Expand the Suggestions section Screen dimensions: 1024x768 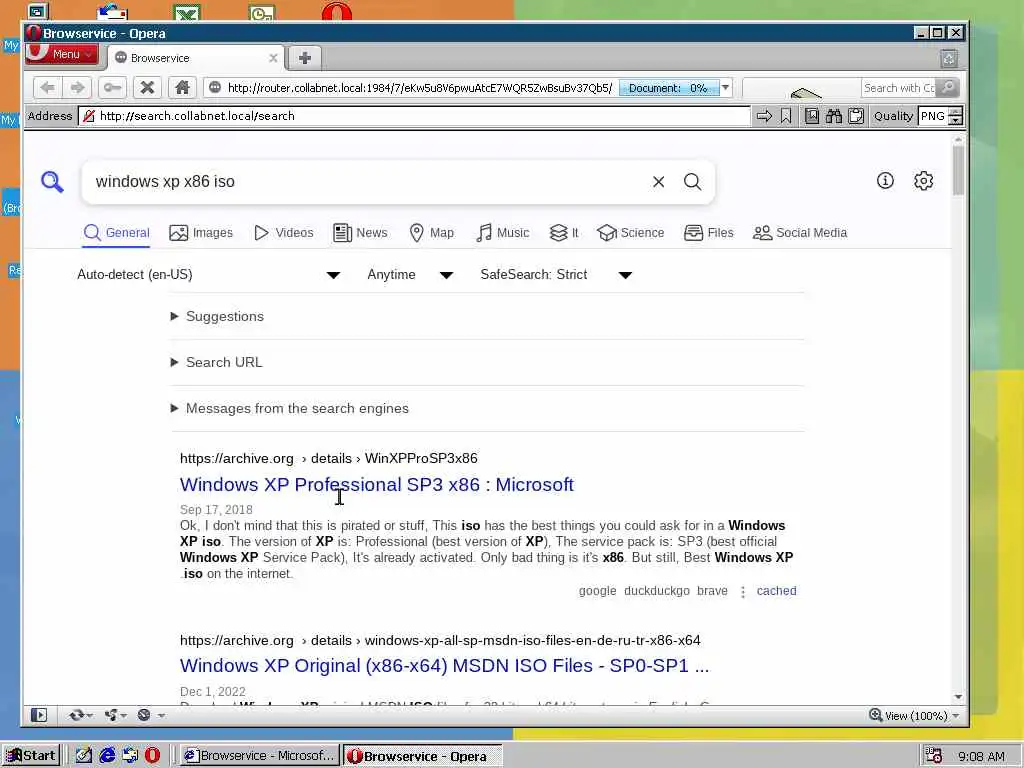coord(217,316)
